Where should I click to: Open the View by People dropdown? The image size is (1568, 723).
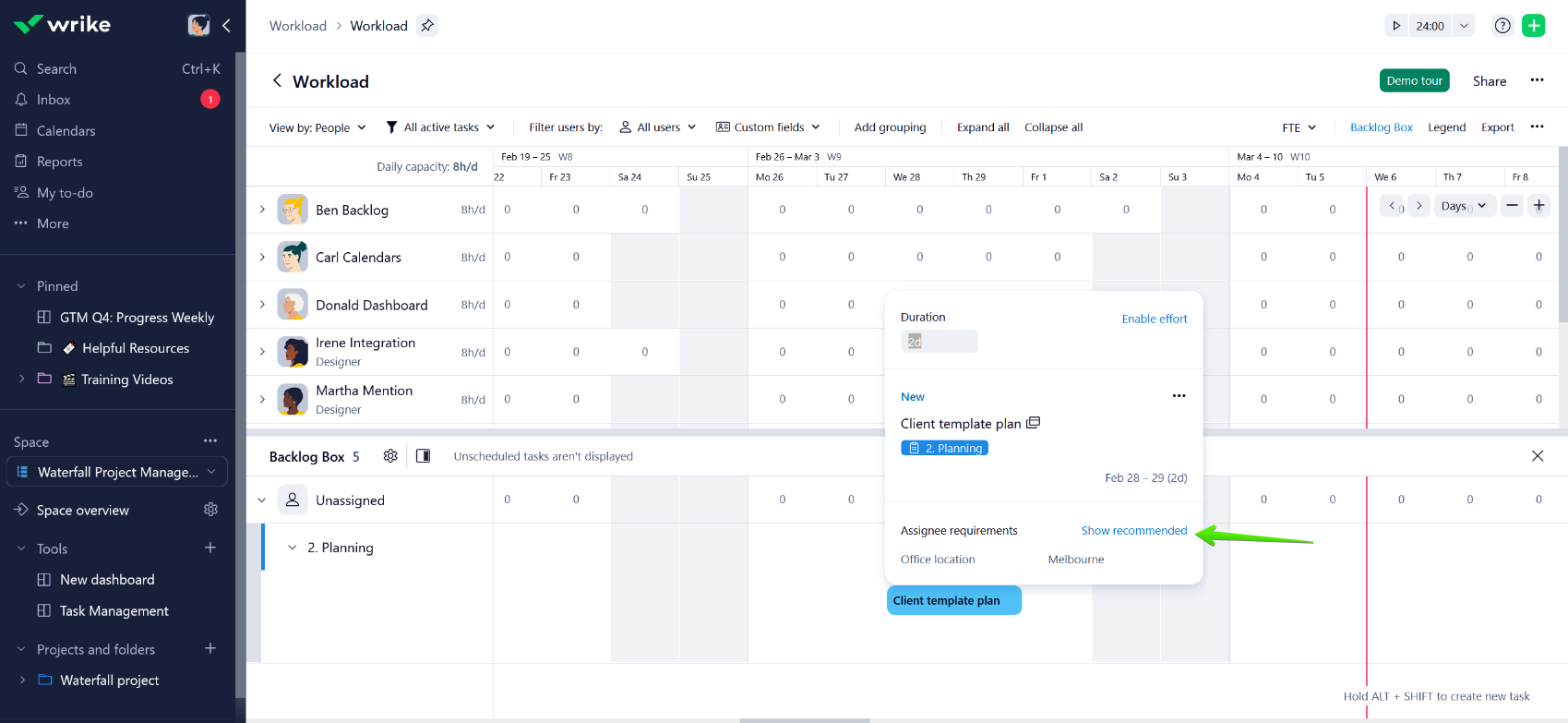click(317, 127)
